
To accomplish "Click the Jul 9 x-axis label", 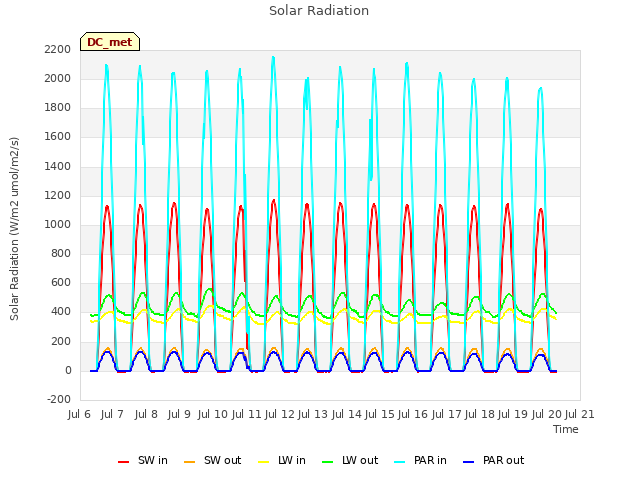I will pyautogui.click(x=179, y=414).
